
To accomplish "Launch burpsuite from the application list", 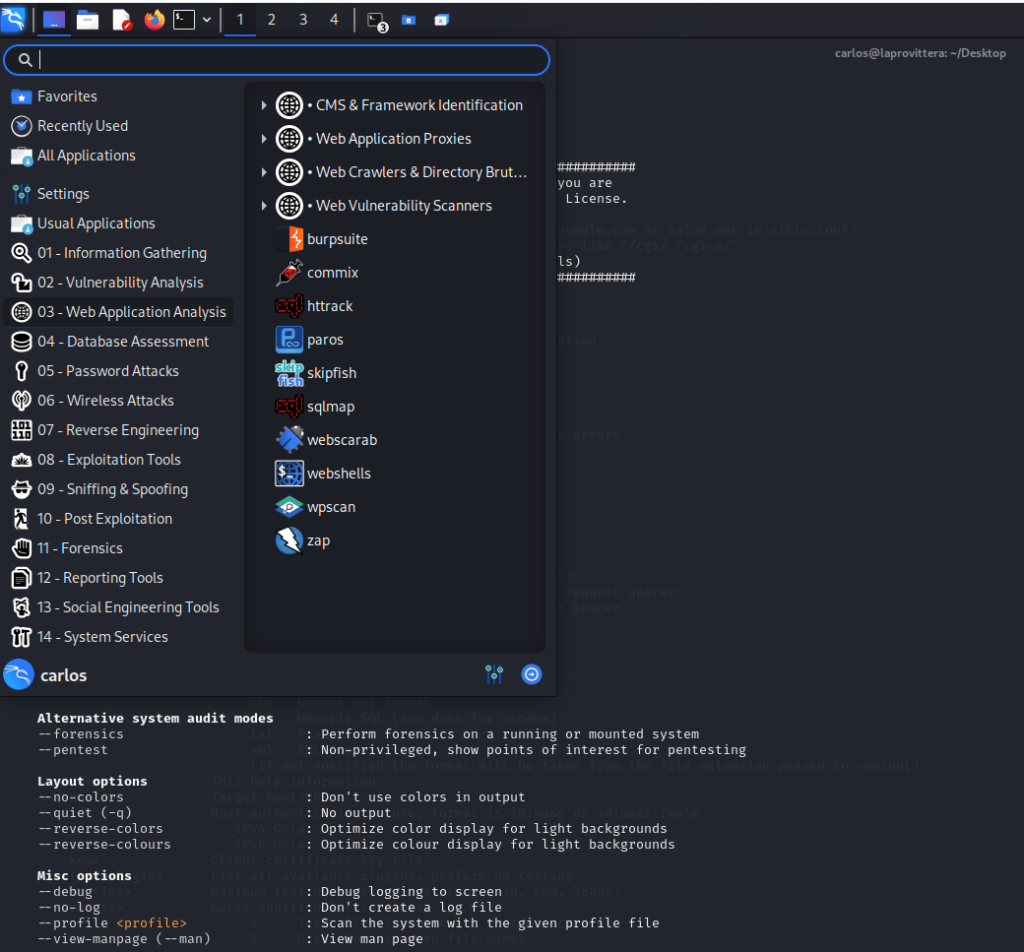I will 336,239.
